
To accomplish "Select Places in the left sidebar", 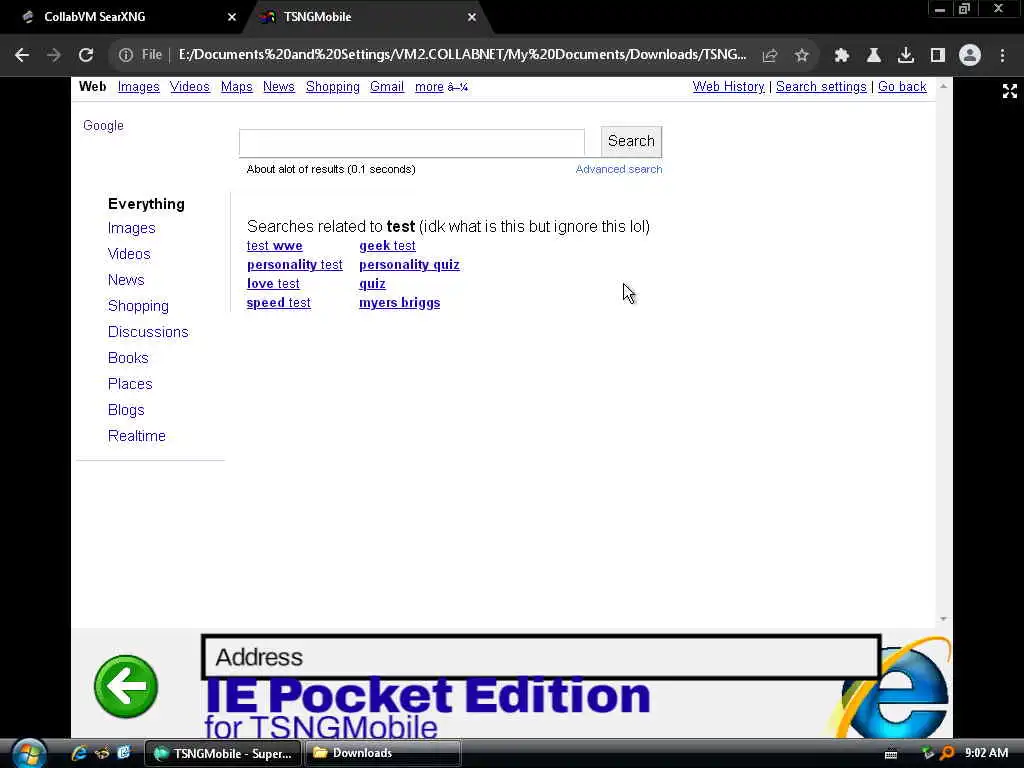I will 130,384.
